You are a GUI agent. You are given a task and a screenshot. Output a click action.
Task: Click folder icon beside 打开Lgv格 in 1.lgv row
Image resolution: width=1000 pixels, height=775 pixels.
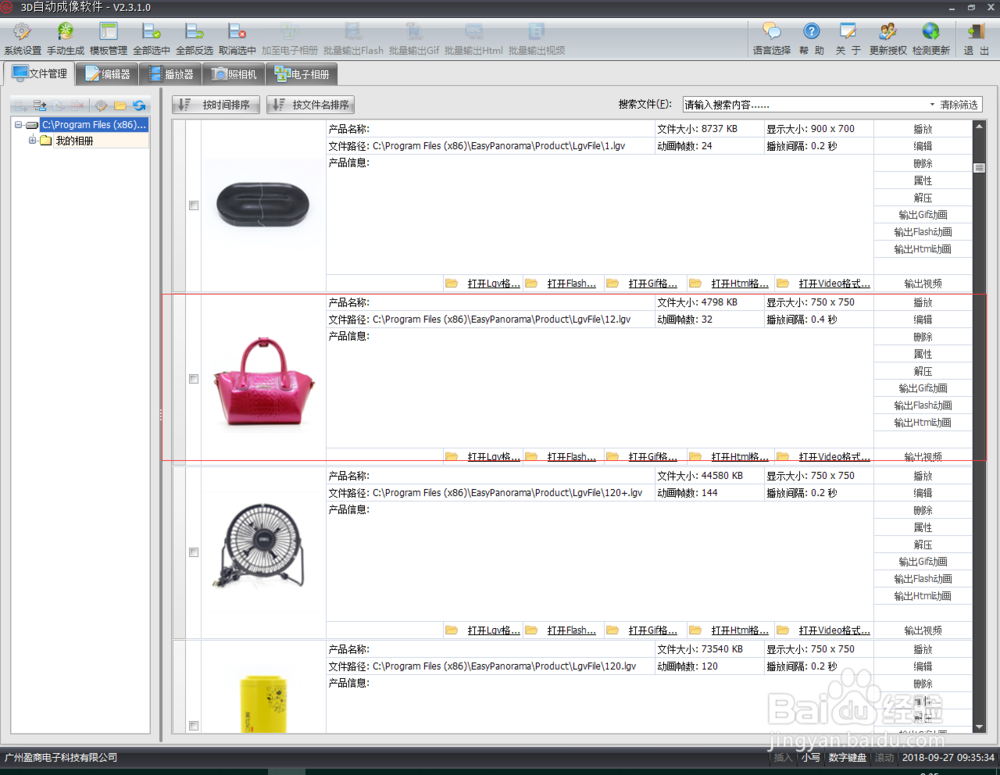pyautogui.click(x=452, y=283)
